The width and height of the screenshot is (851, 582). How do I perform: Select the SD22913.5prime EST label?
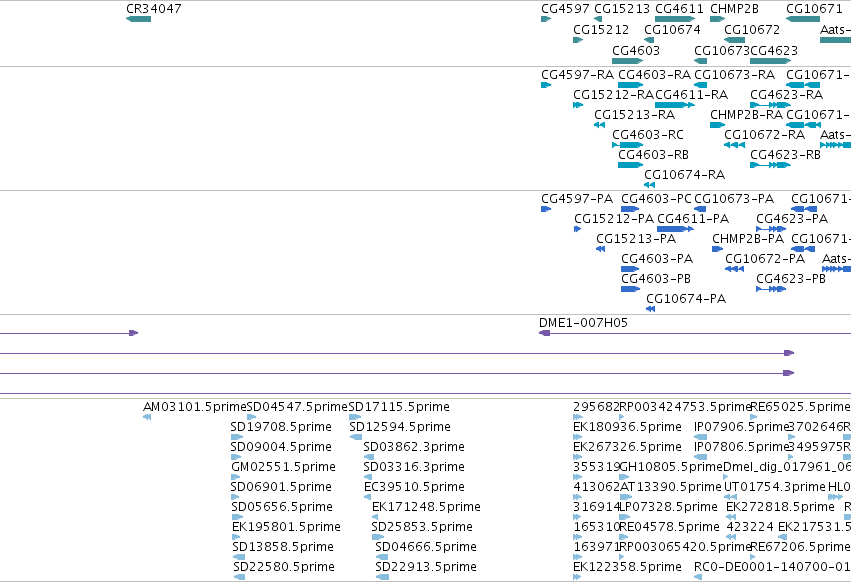point(426,568)
